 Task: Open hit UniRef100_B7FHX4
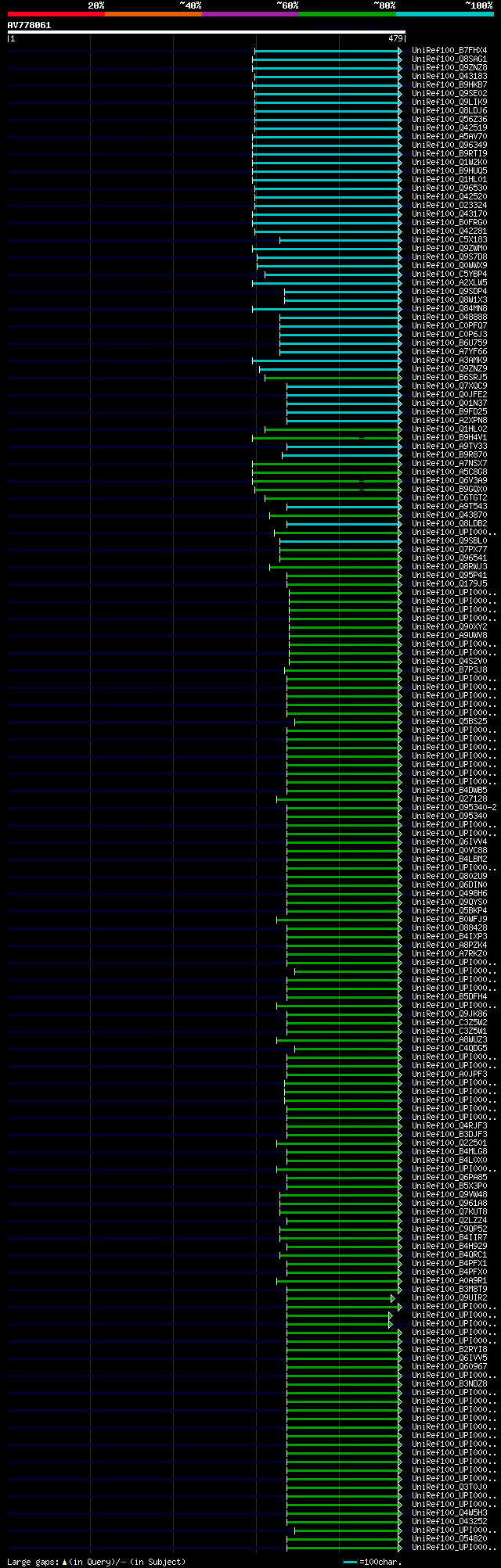pyautogui.click(x=449, y=50)
